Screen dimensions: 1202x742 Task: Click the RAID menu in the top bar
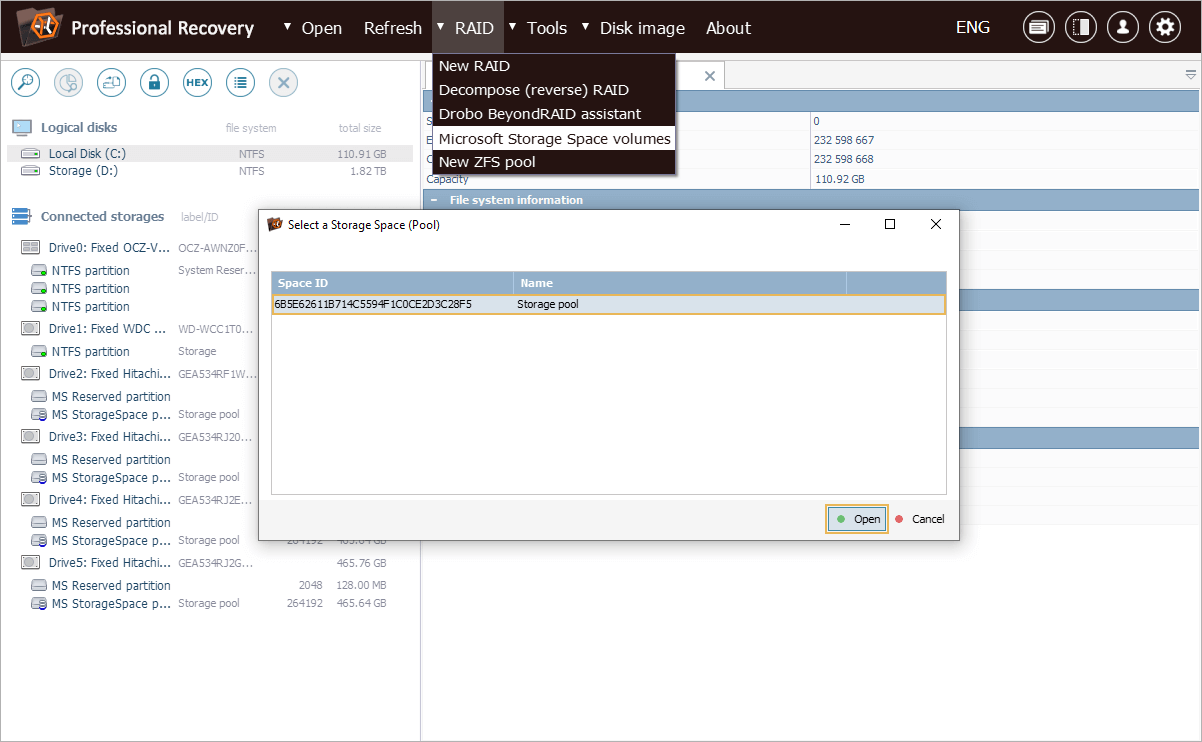pyautogui.click(x=474, y=28)
